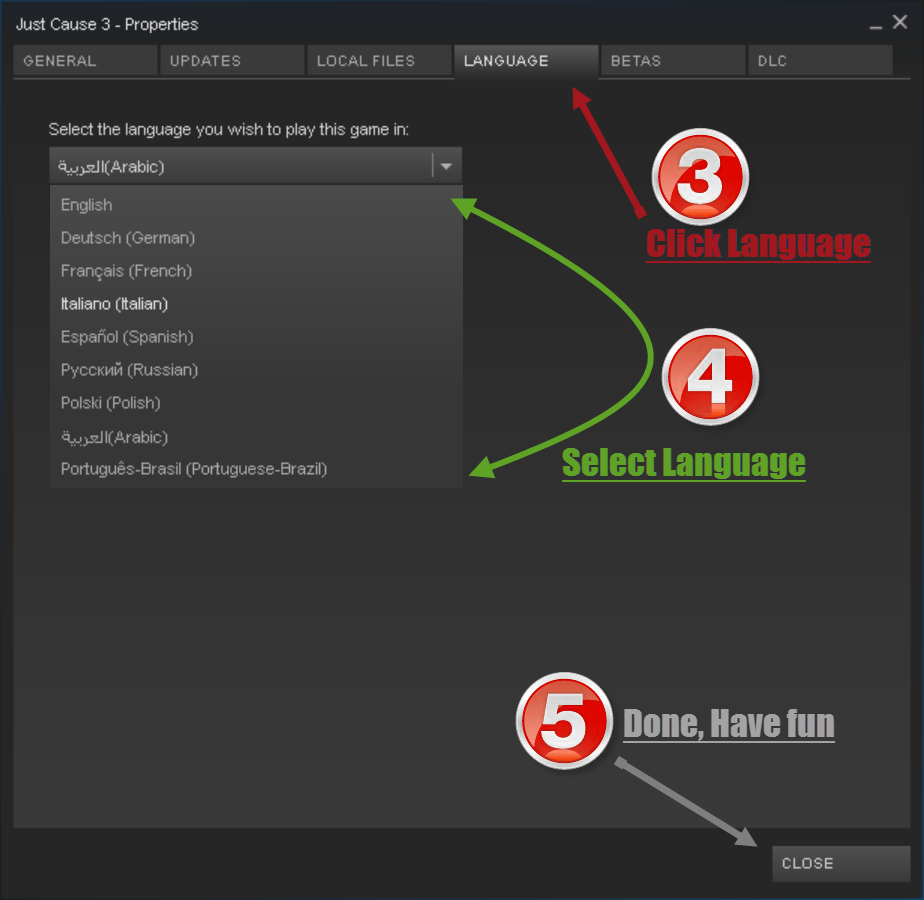Select Español (Spanish) language
Viewport: 924px width, 900px height.
[256, 337]
